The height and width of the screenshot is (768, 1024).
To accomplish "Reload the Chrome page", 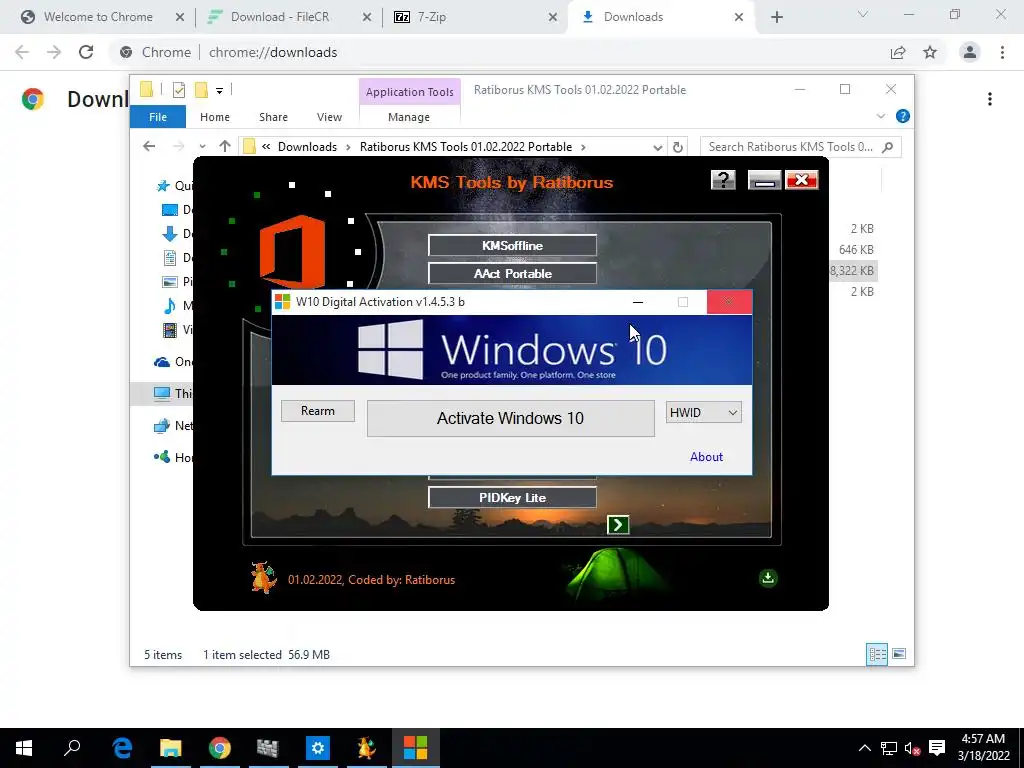I will (86, 52).
